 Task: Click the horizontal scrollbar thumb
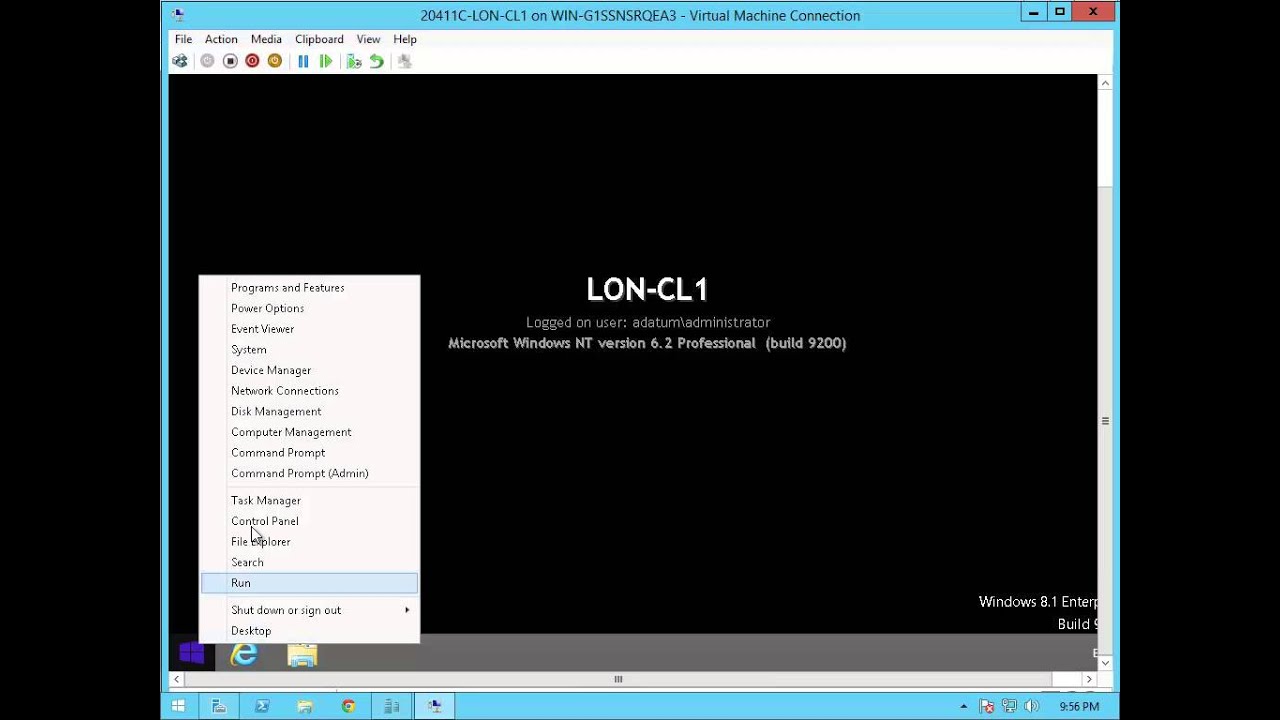tap(618, 679)
